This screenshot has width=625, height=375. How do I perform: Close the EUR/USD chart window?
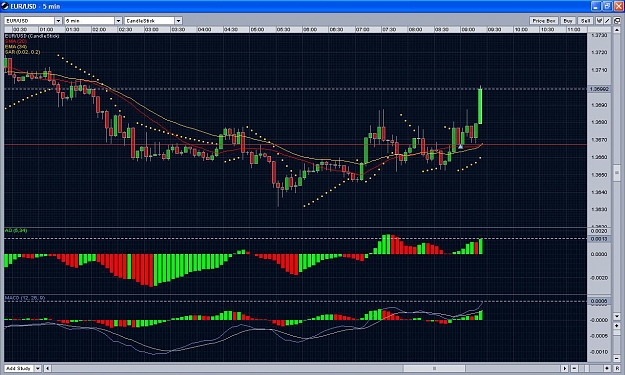point(618,6)
